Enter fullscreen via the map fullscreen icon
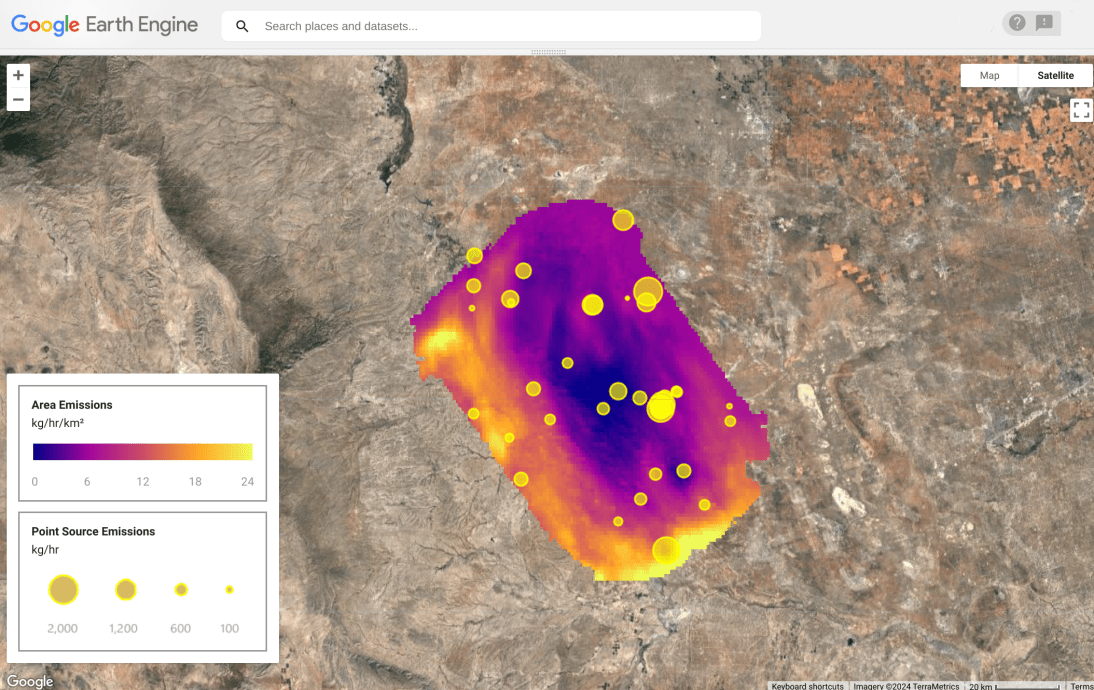The height and width of the screenshot is (690, 1094). click(1081, 110)
